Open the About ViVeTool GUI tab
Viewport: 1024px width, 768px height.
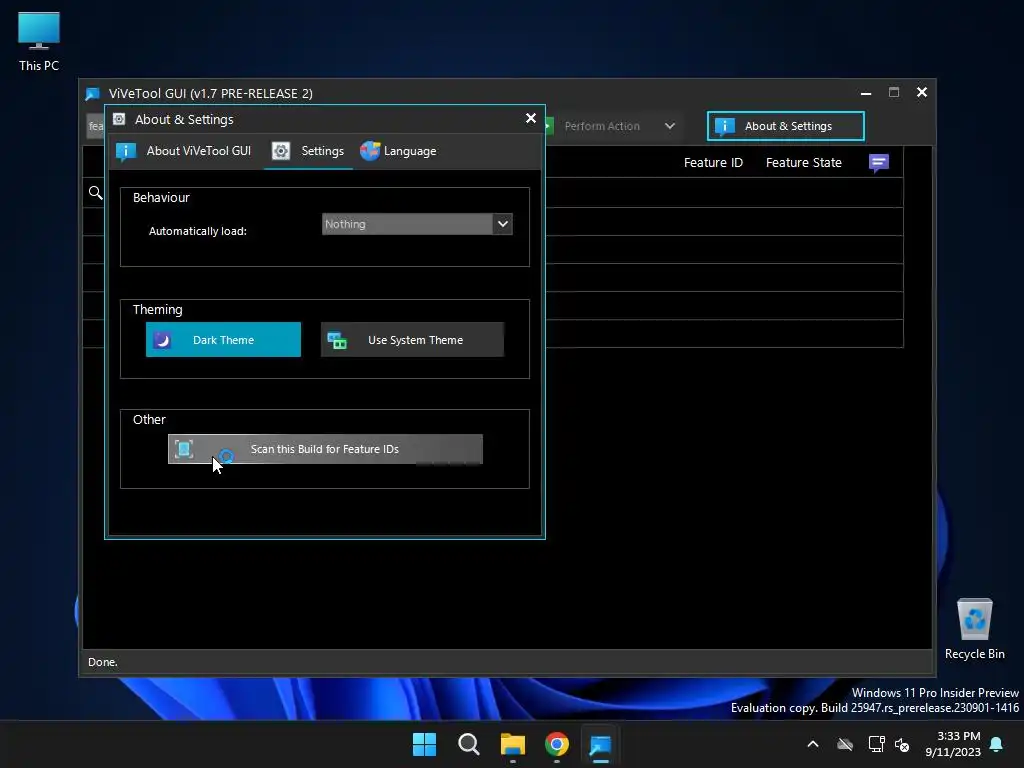(184, 151)
